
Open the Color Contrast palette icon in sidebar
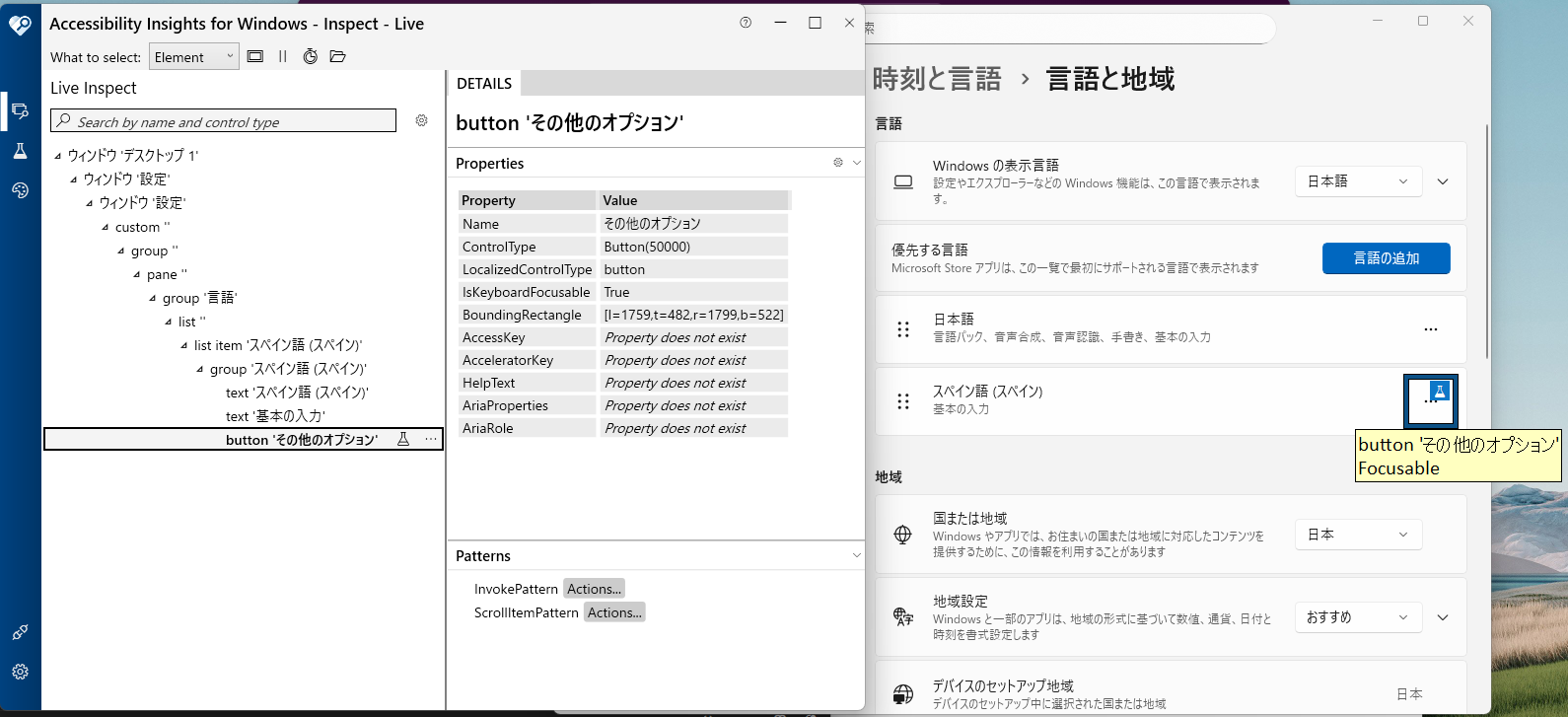tap(20, 190)
